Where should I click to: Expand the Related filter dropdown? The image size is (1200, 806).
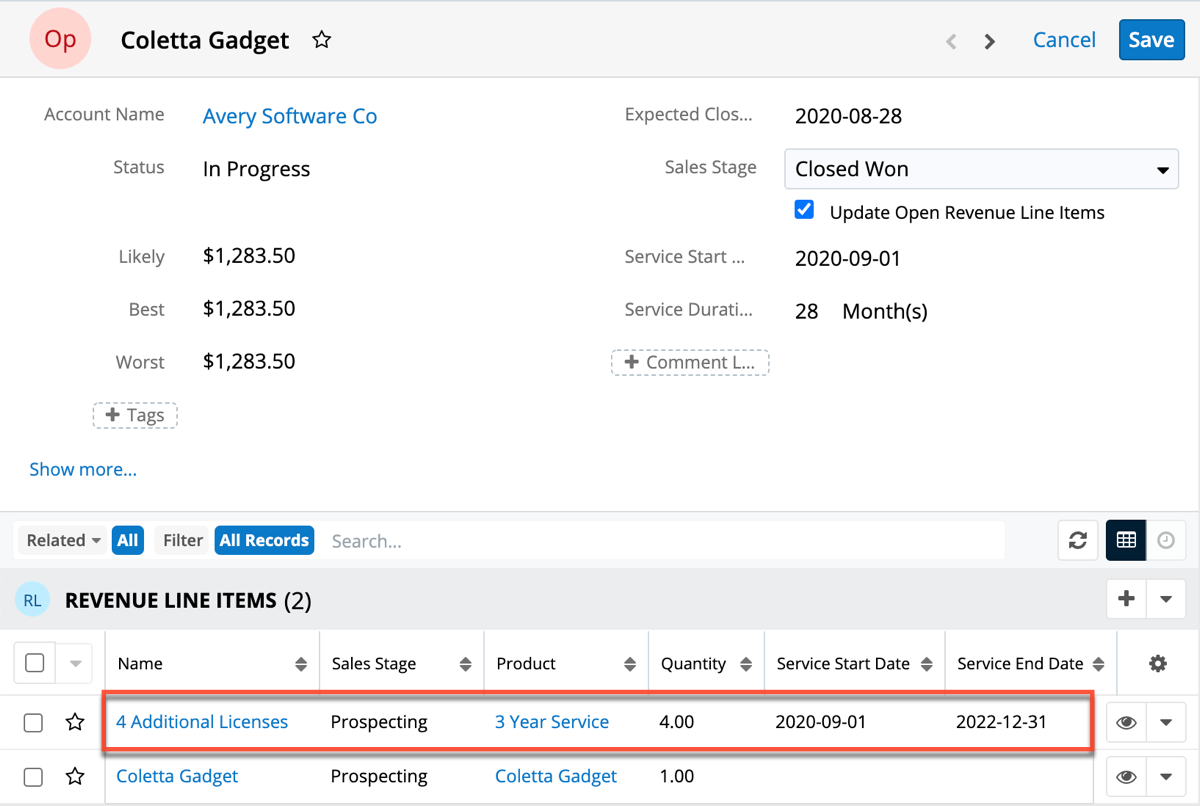pos(64,541)
